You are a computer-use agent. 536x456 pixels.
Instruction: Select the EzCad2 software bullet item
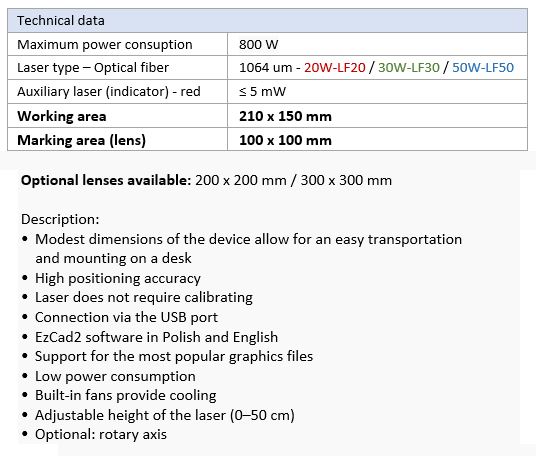[156, 337]
